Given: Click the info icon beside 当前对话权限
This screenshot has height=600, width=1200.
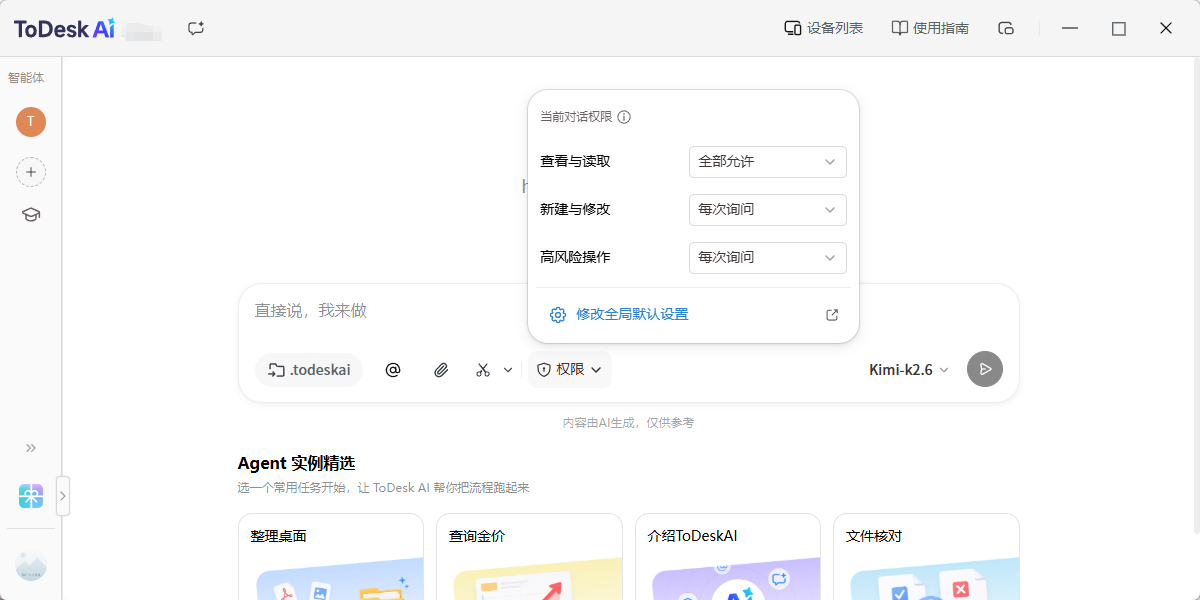Looking at the screenshot, I should (624, 117).
